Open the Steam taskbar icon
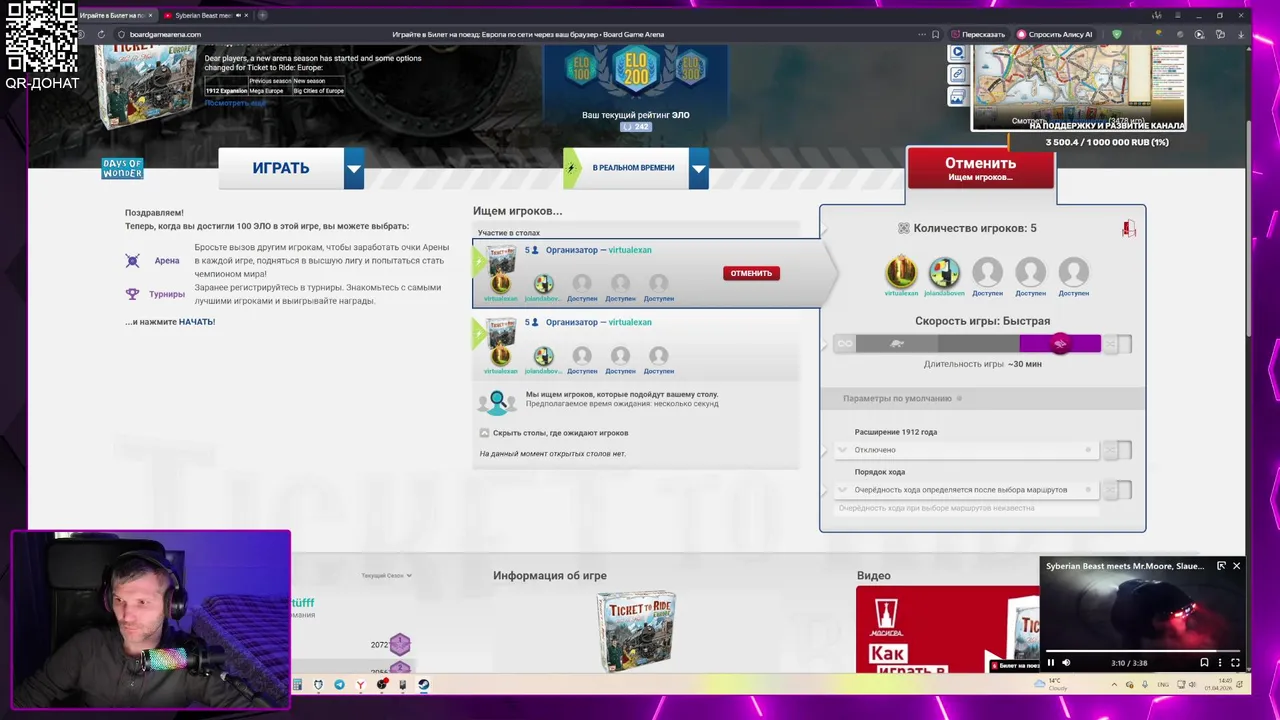 click(423, 685)
